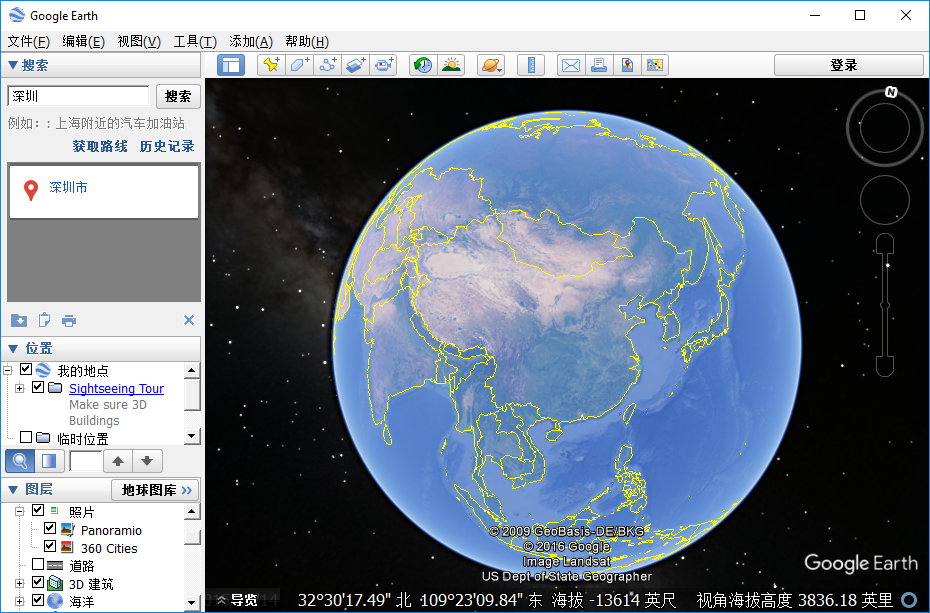Open the 编辑(E) menu

click(x=84, y=41)
